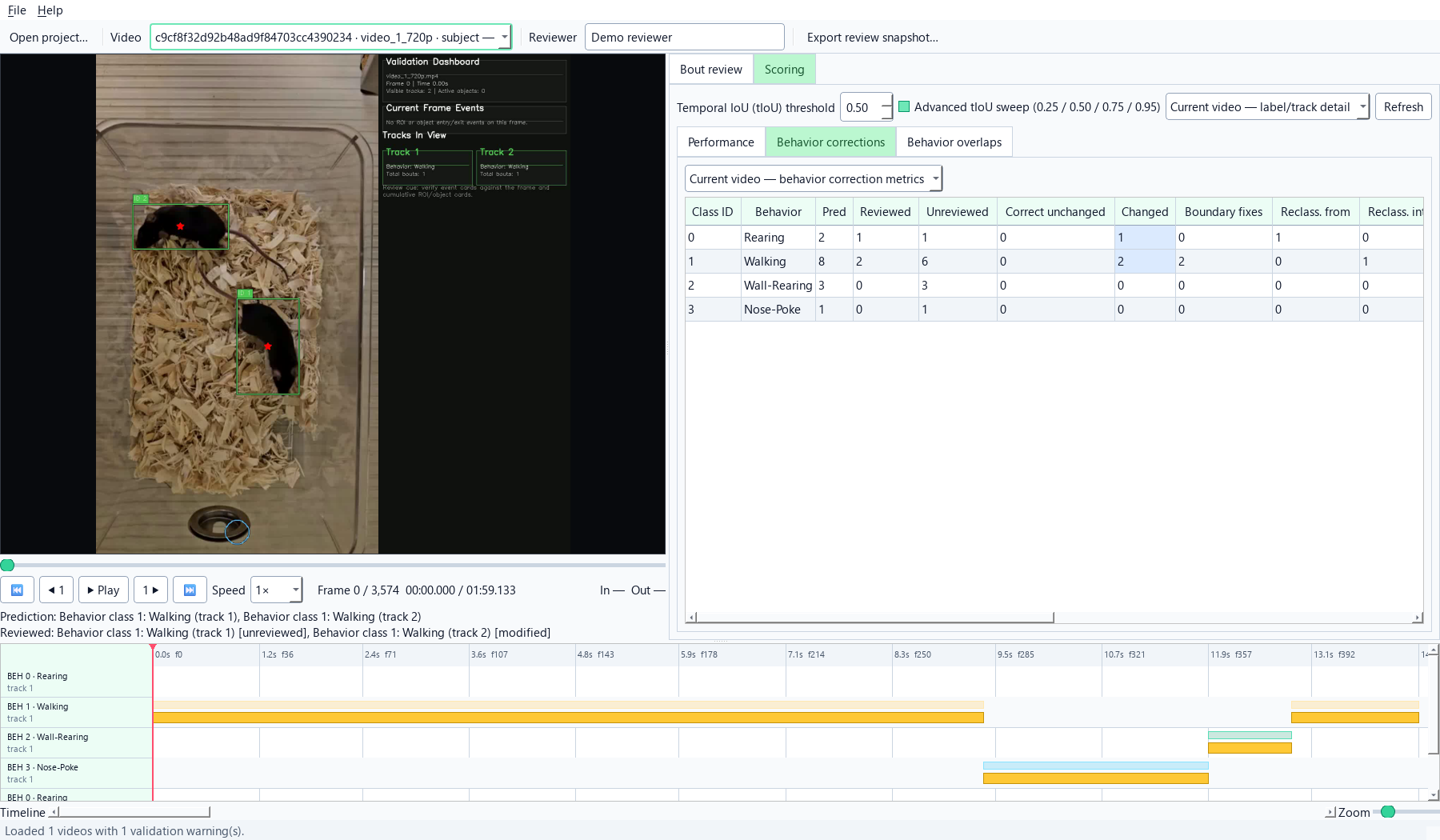
Task: Refresh the scoring metrics
Action: tap(1403, 107)
